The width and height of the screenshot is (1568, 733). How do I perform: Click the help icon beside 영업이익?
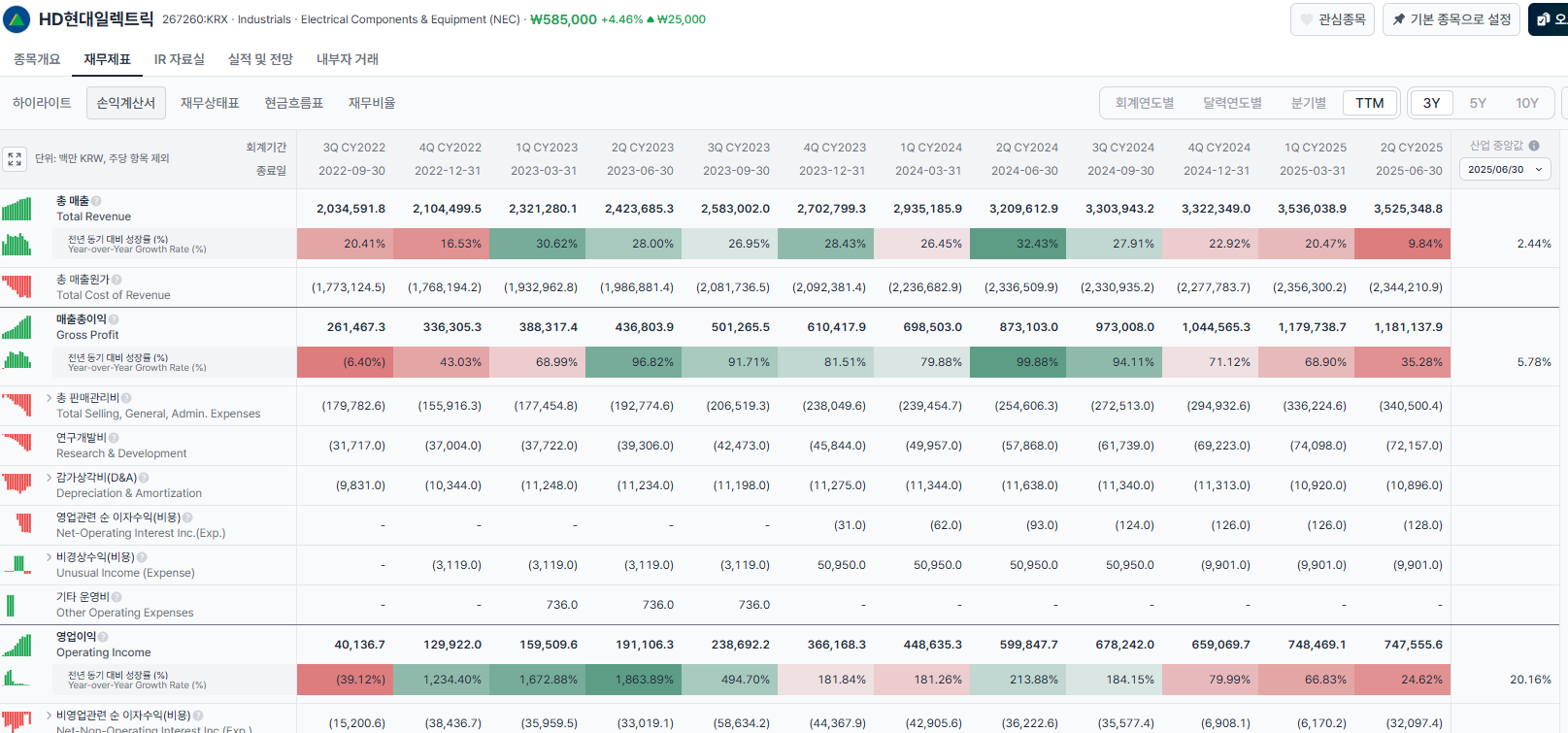point(103,637)
